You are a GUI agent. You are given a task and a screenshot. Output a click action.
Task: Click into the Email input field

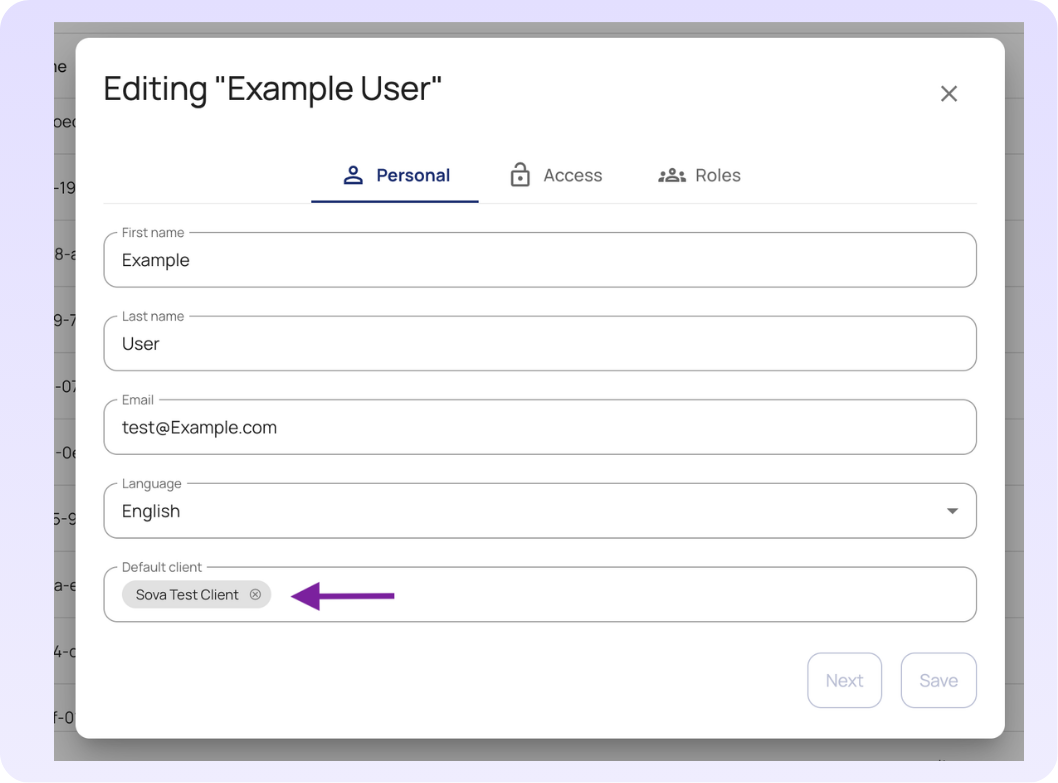[x=540, y=428]
